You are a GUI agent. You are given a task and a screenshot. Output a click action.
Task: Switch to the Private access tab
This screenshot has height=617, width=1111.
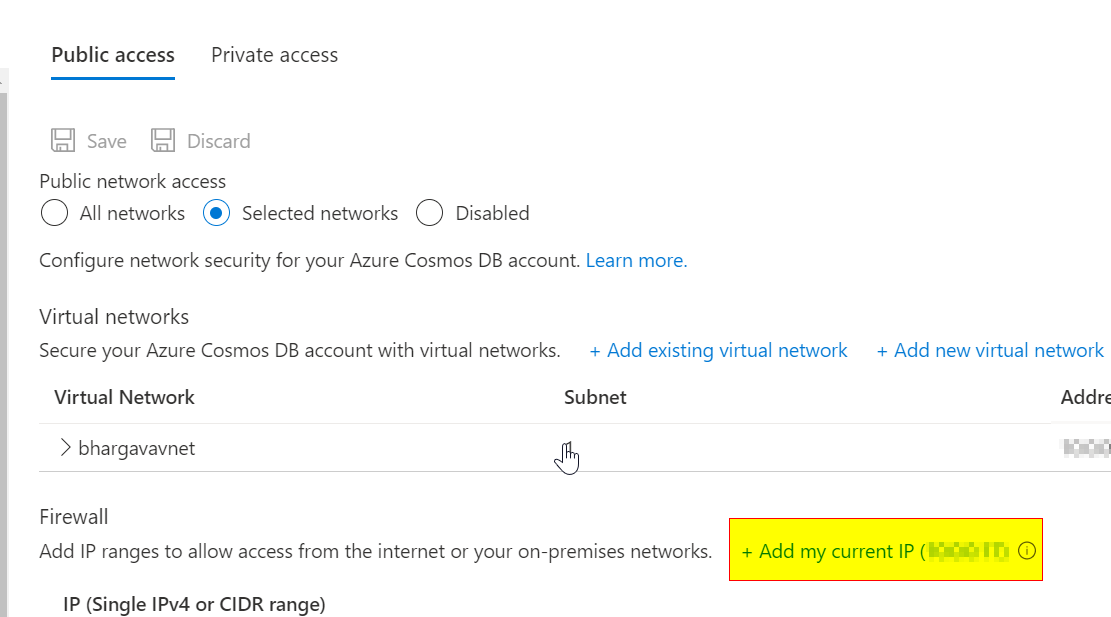(x=274, y=55)
